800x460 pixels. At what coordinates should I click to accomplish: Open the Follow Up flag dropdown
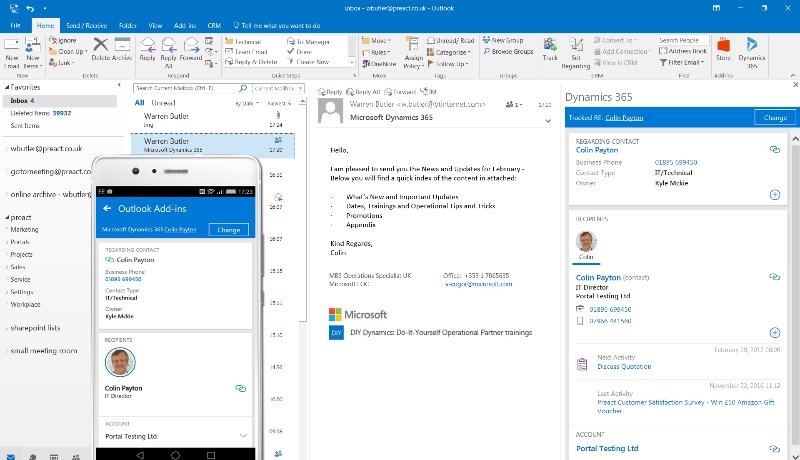(x=447, y=64)
